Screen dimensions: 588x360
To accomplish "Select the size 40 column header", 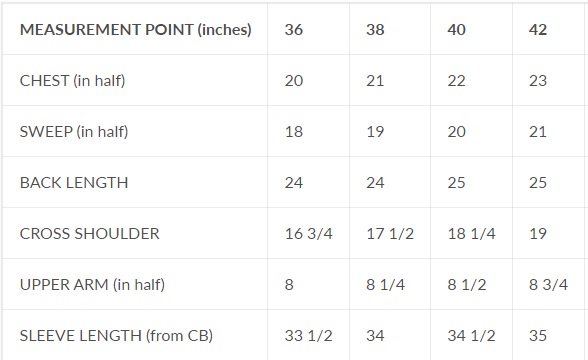I will [456, 30].
